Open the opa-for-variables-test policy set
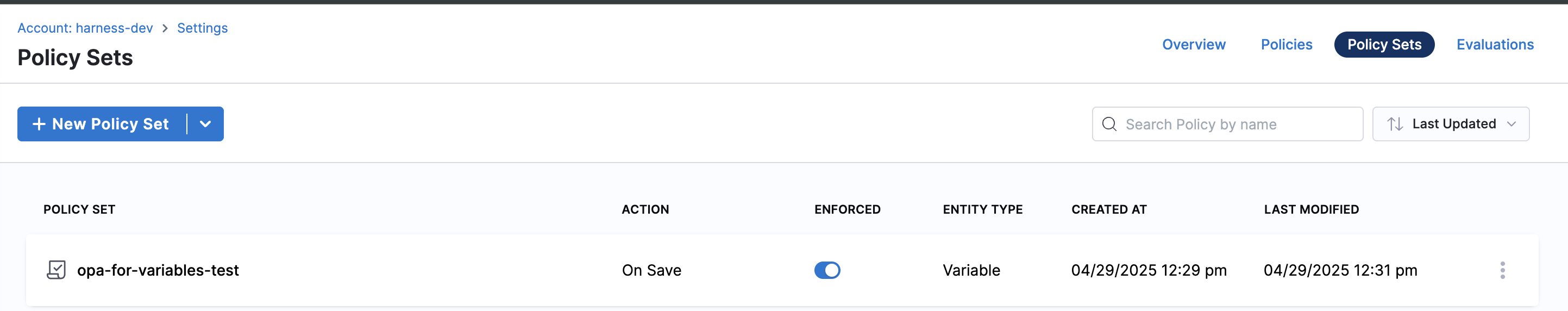The height and width of the screenshot is (311, 1568). pos(158,270)
